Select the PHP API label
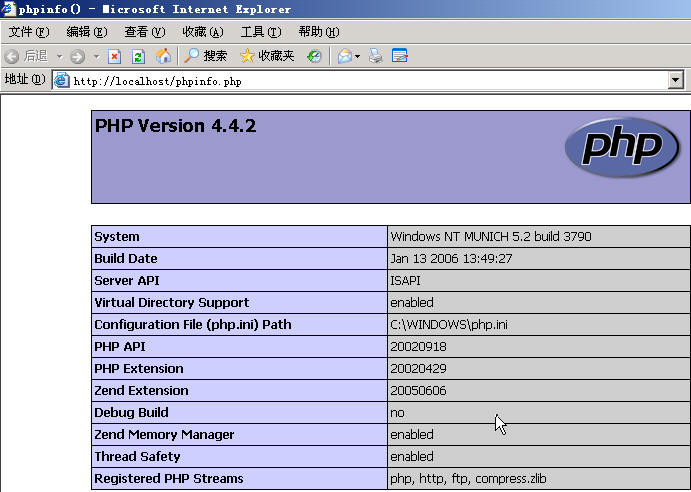691x492 pixels. 120,347
